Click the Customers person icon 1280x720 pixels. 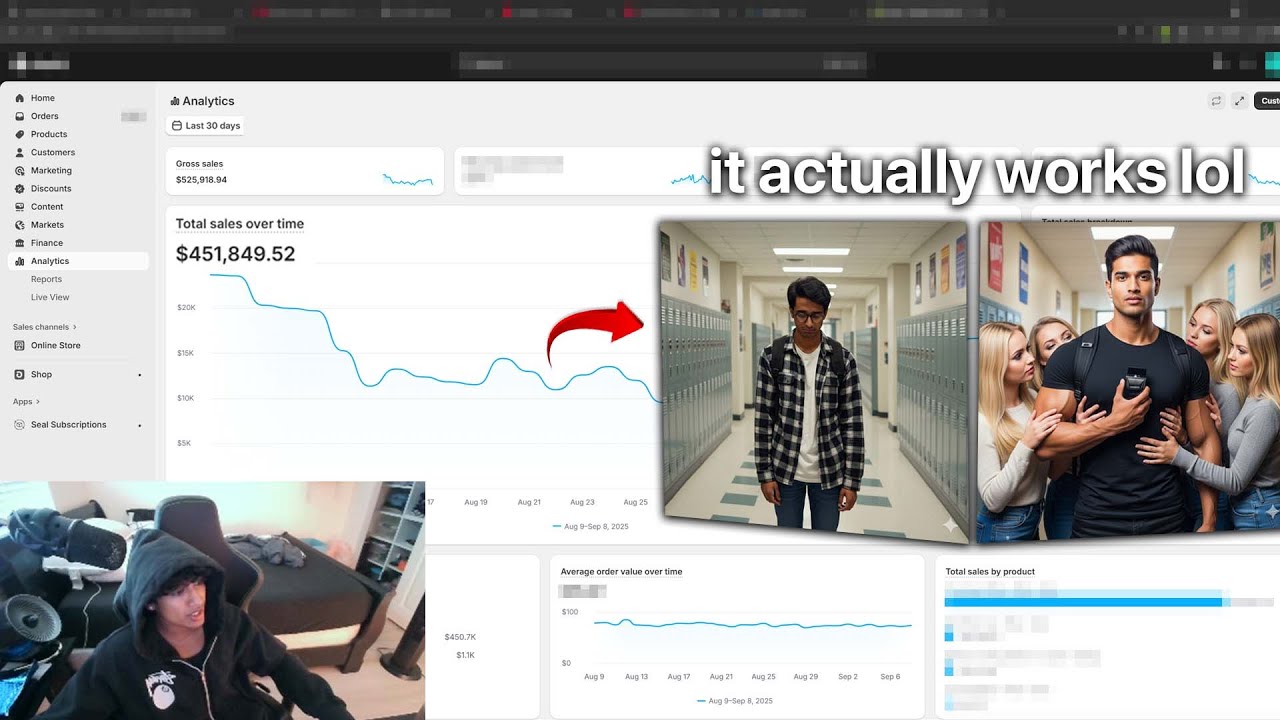(20, 152)
